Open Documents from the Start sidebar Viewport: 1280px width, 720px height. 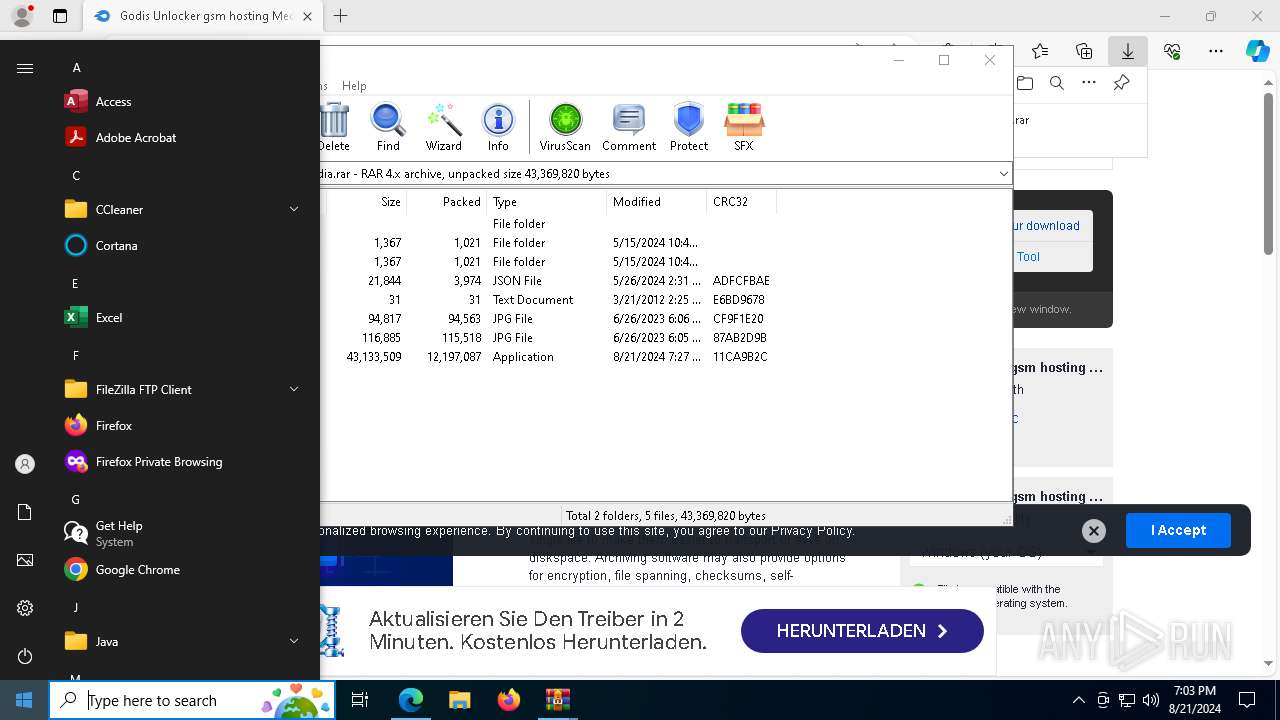25,512
